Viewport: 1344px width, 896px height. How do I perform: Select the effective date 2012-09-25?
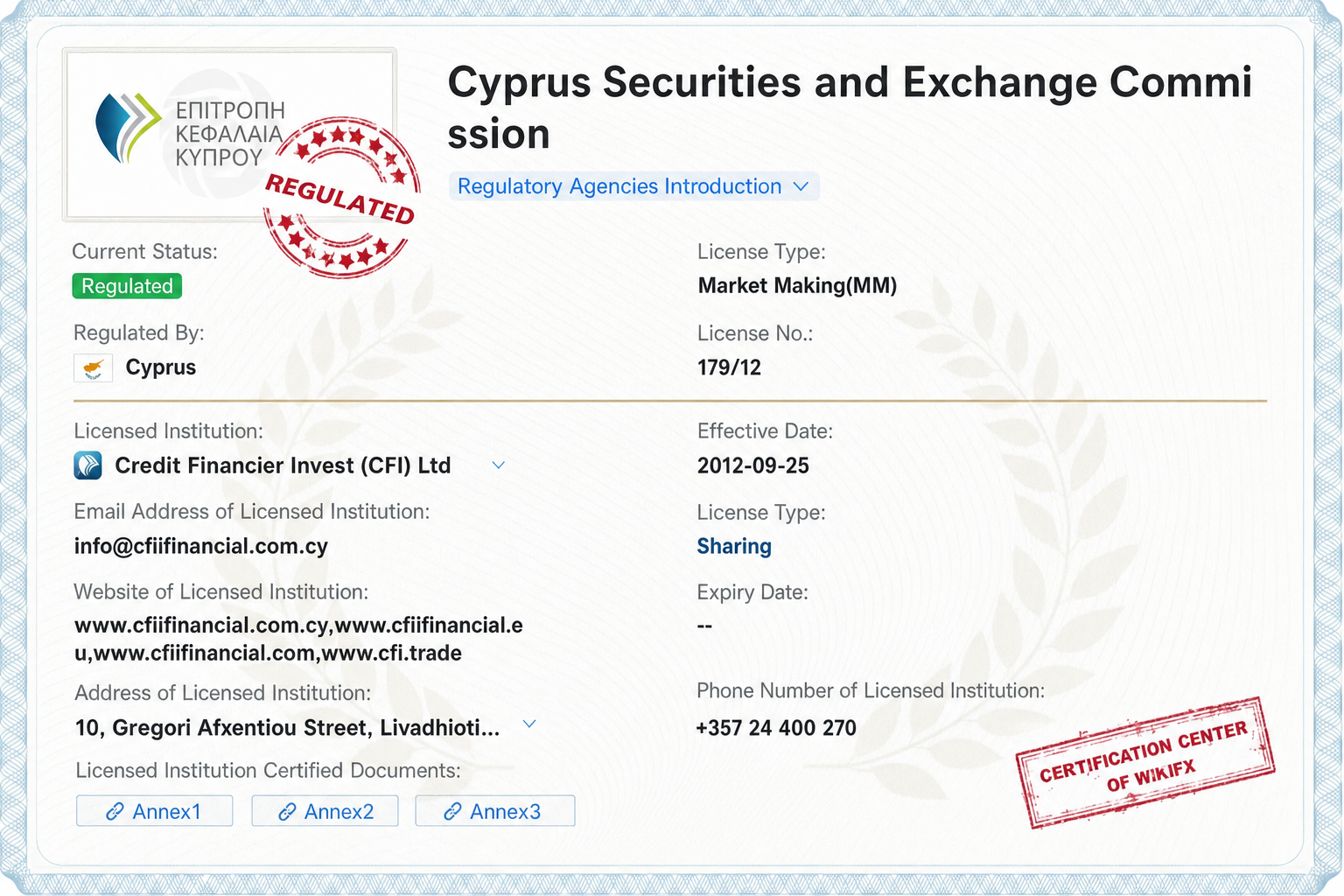(752, 465)
